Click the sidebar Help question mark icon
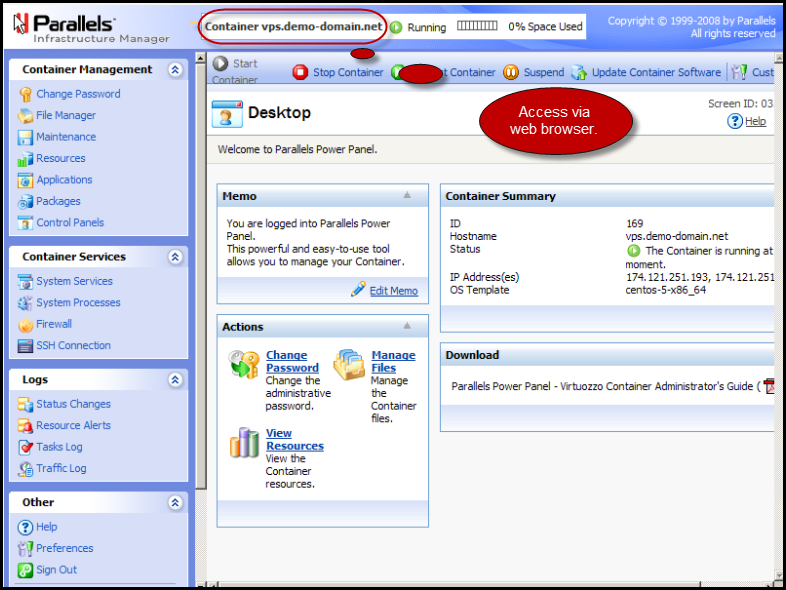This screenshot has width=786, height=590. point(25,527)
